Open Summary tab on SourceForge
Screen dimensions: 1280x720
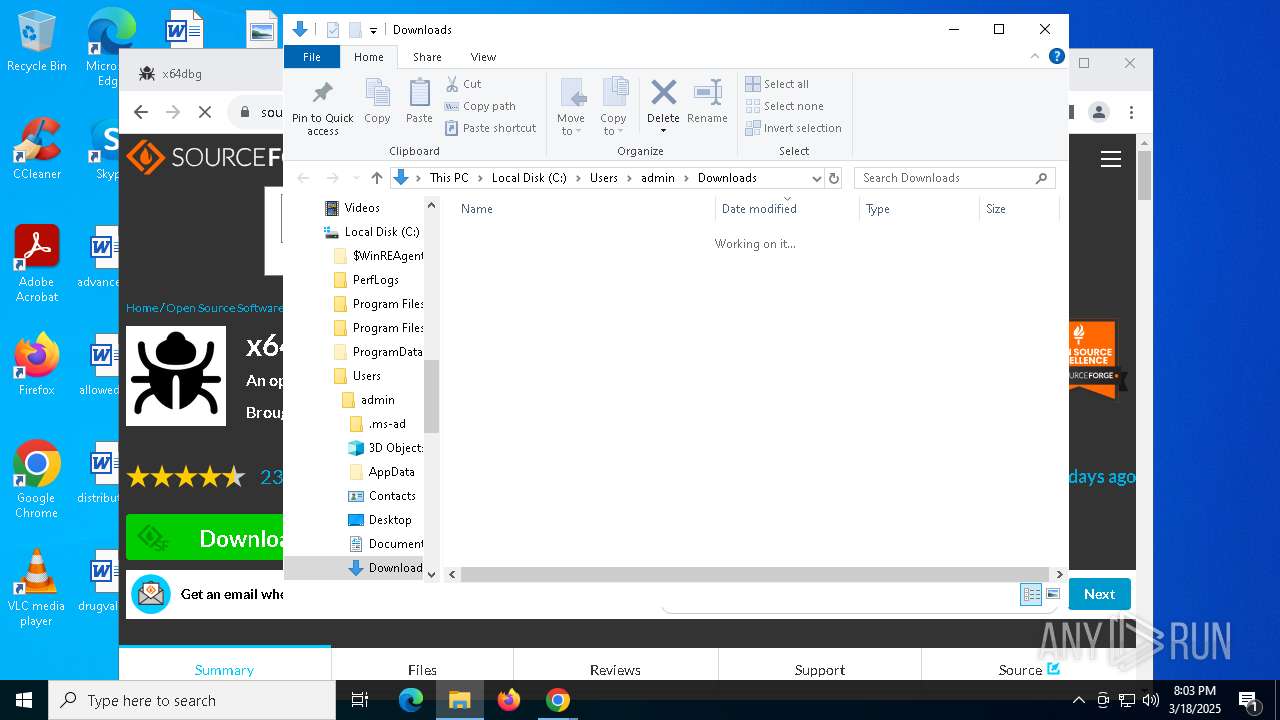[224, 669]
